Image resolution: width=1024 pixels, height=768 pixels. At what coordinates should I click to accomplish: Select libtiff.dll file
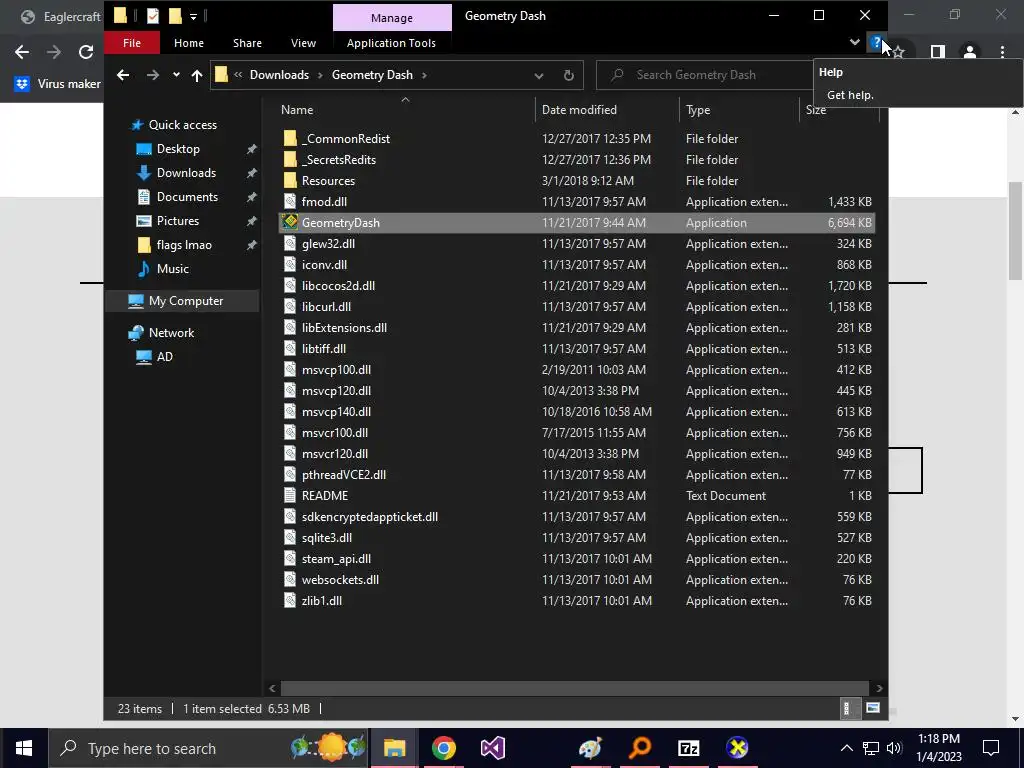point(323,349)
